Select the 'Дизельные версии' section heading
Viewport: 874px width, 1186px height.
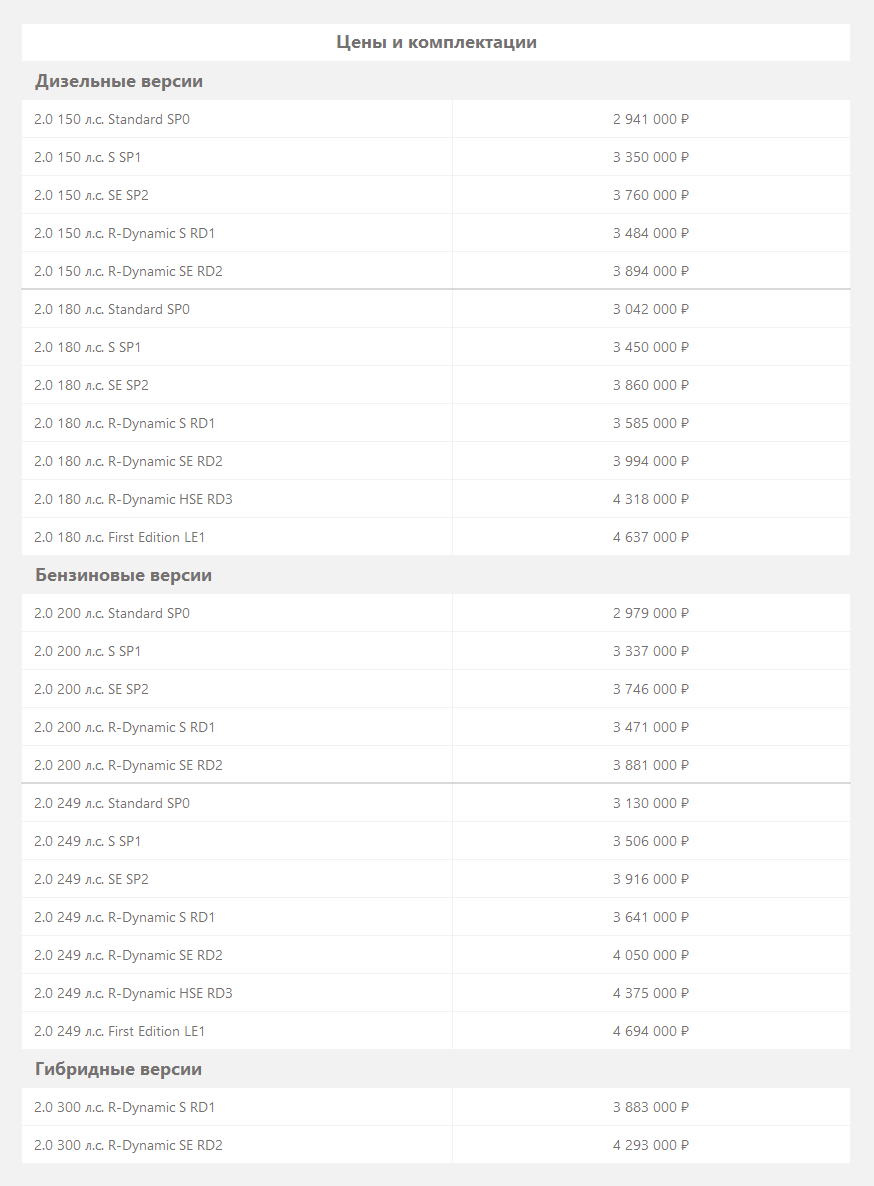pos(119,81)
